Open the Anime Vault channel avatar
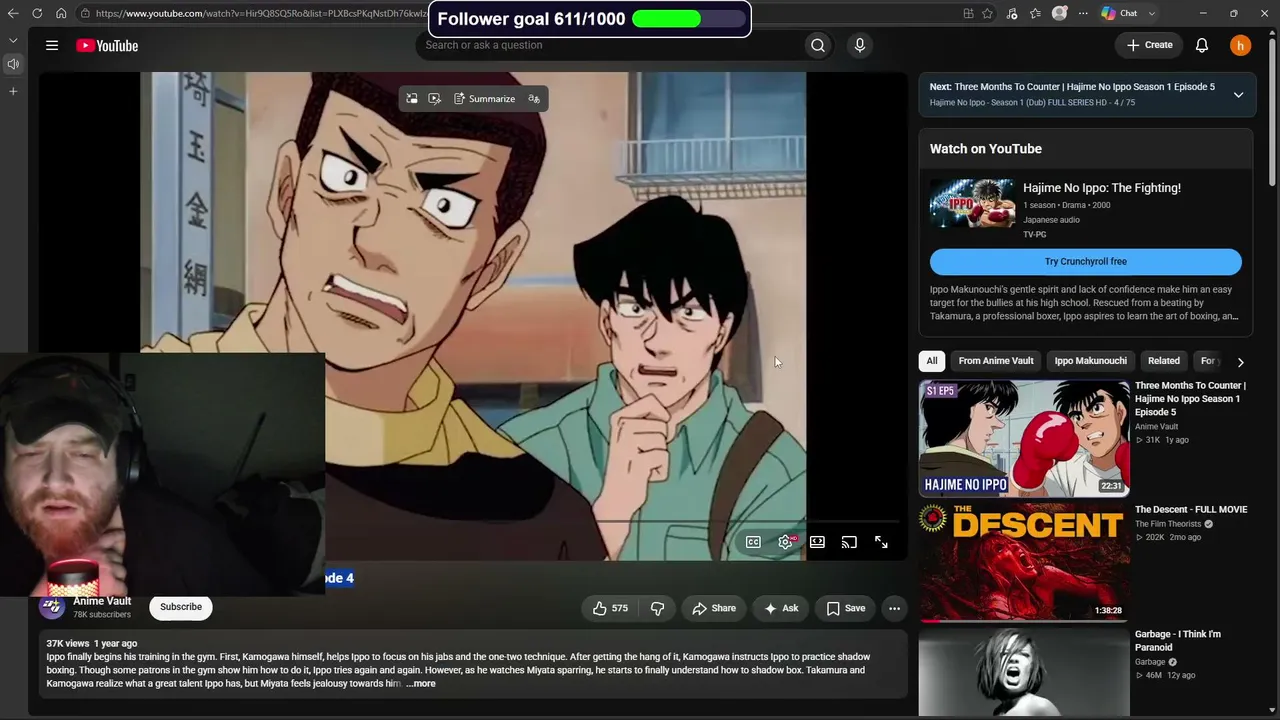Viewport: 1280px width, 720px height. 52,606
